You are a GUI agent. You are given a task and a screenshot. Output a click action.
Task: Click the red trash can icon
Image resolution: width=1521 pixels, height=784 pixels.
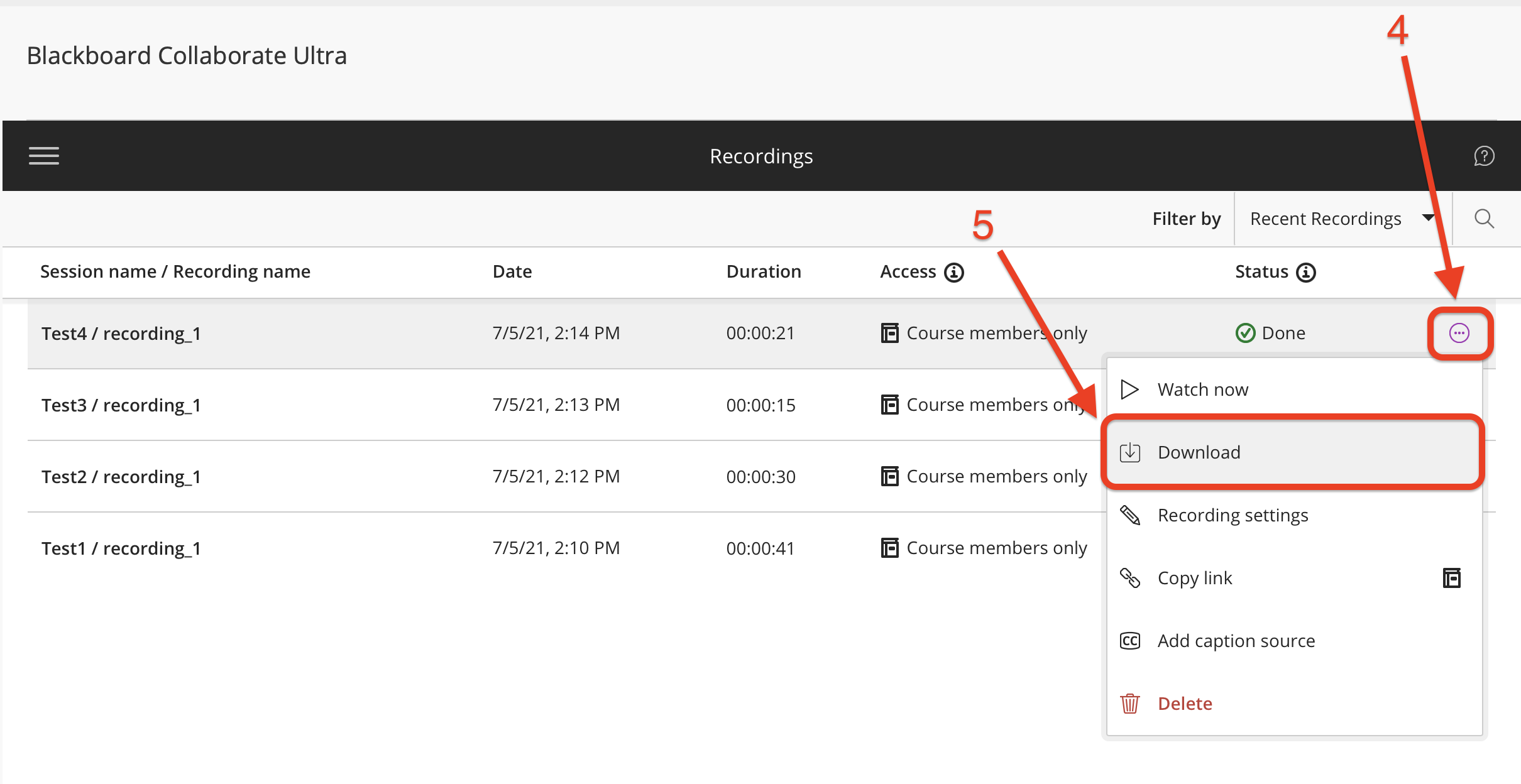pos(1129,704)
